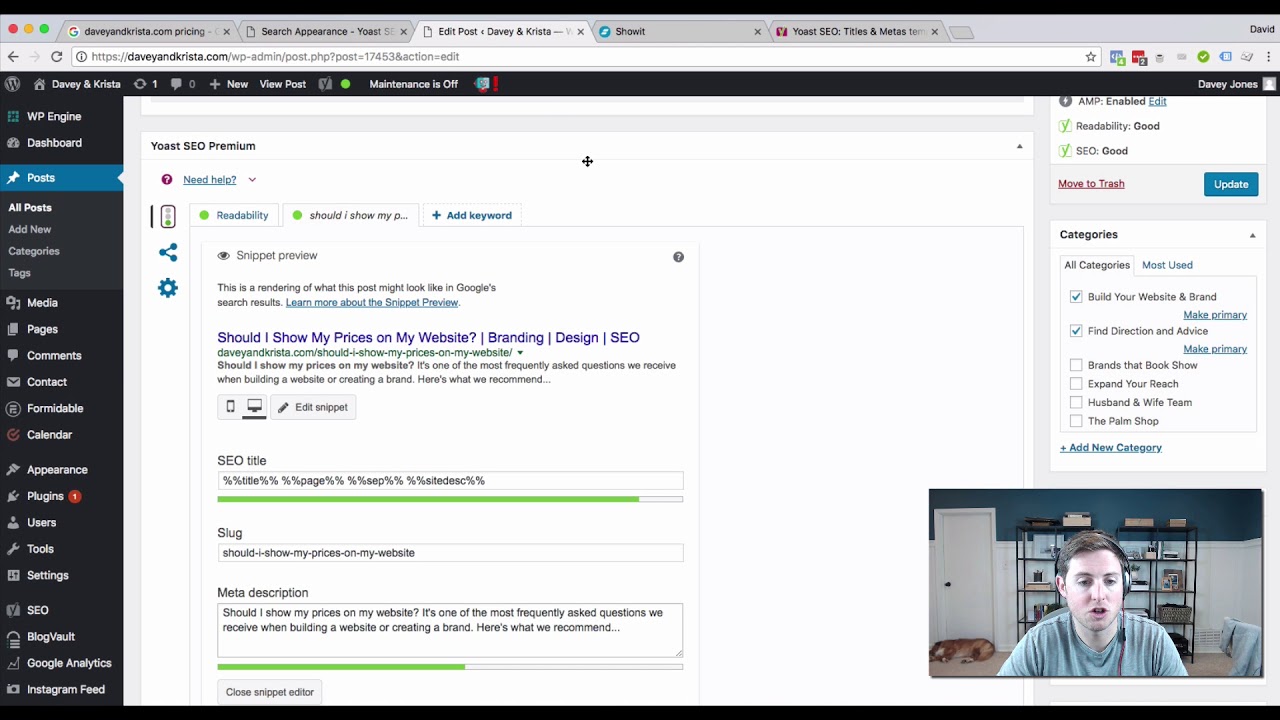Click the SEO title length progress bar
This screenshot has width=1280, height=720.
pyautogui.click(x=450, y=499)
